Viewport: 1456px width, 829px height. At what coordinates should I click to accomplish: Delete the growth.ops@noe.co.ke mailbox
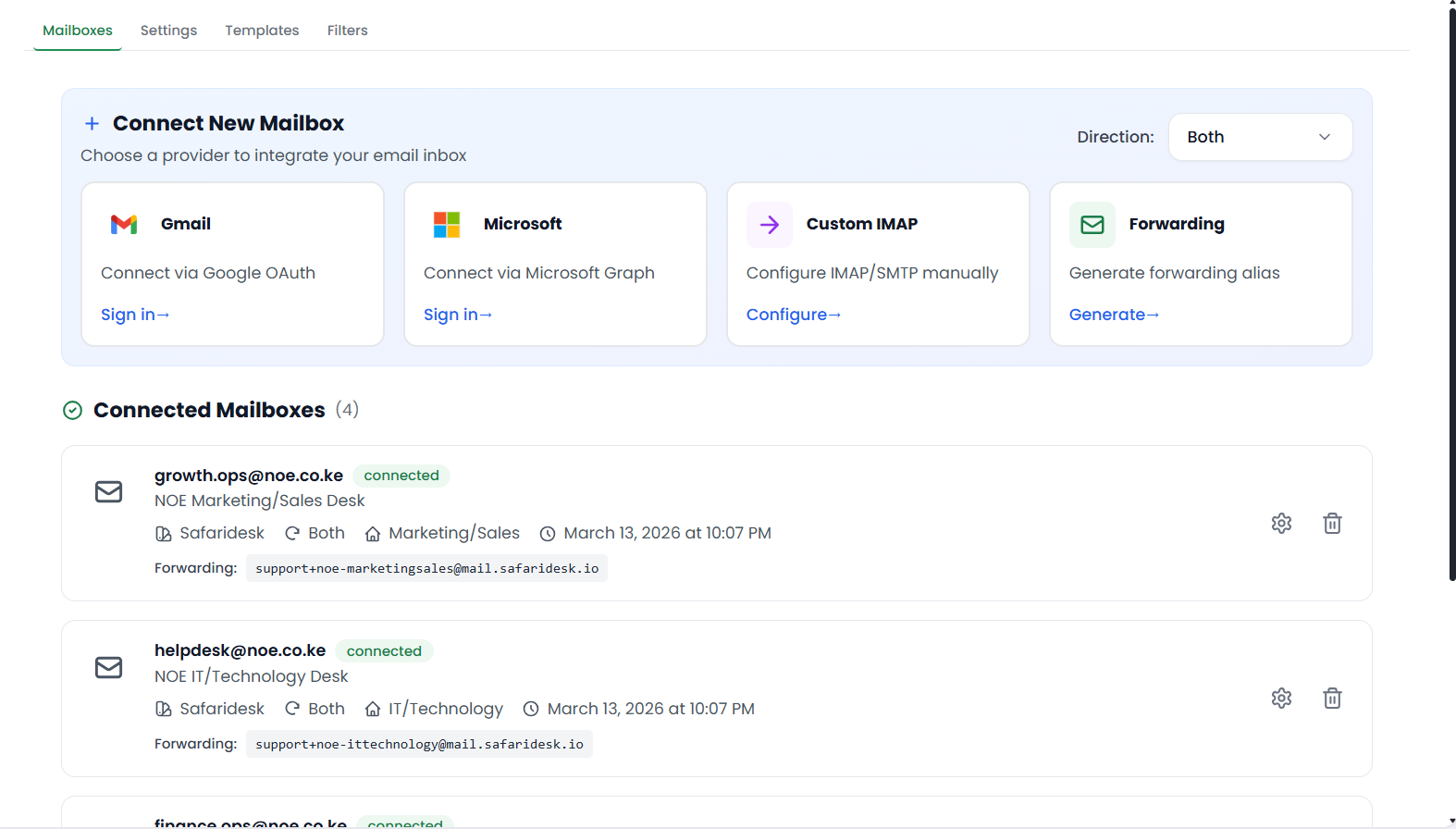1332,524
